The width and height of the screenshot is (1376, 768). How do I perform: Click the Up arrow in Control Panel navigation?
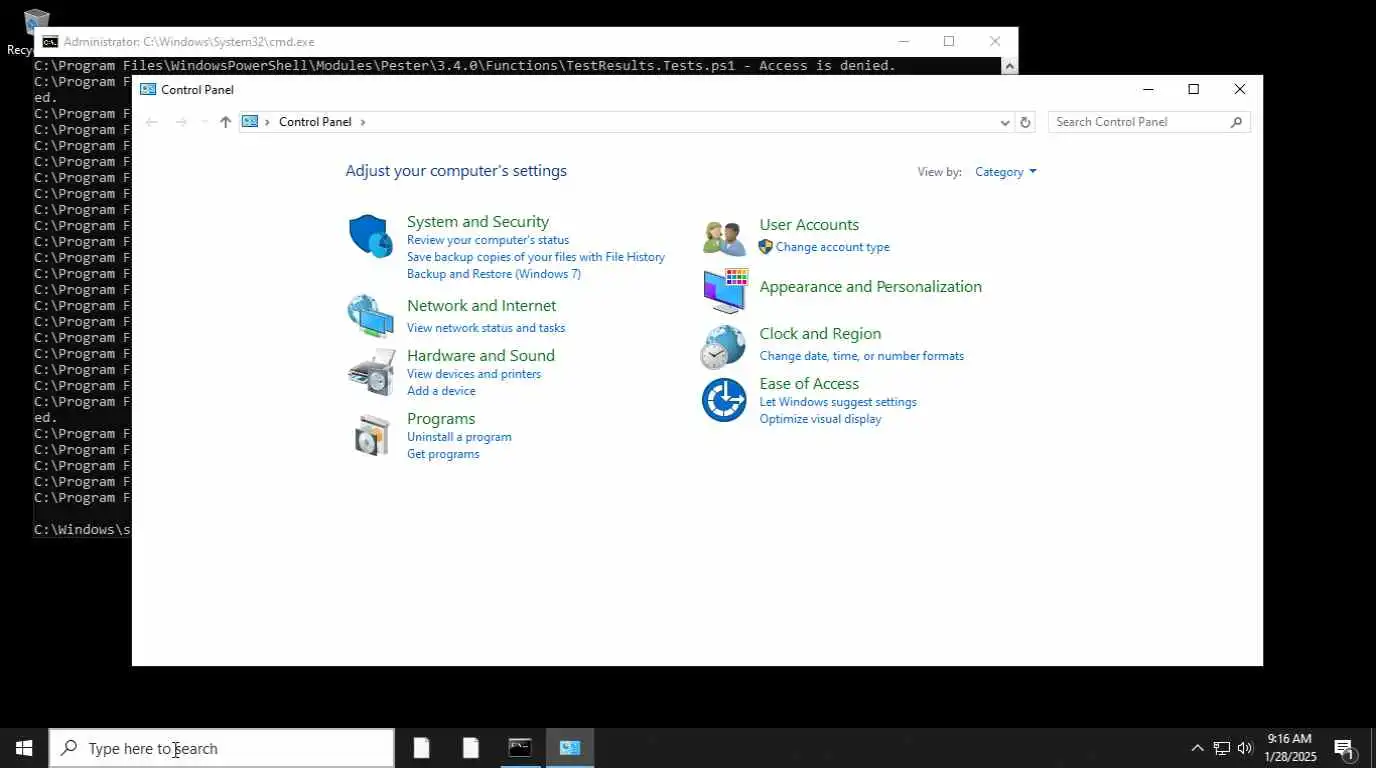click(225, 122)
